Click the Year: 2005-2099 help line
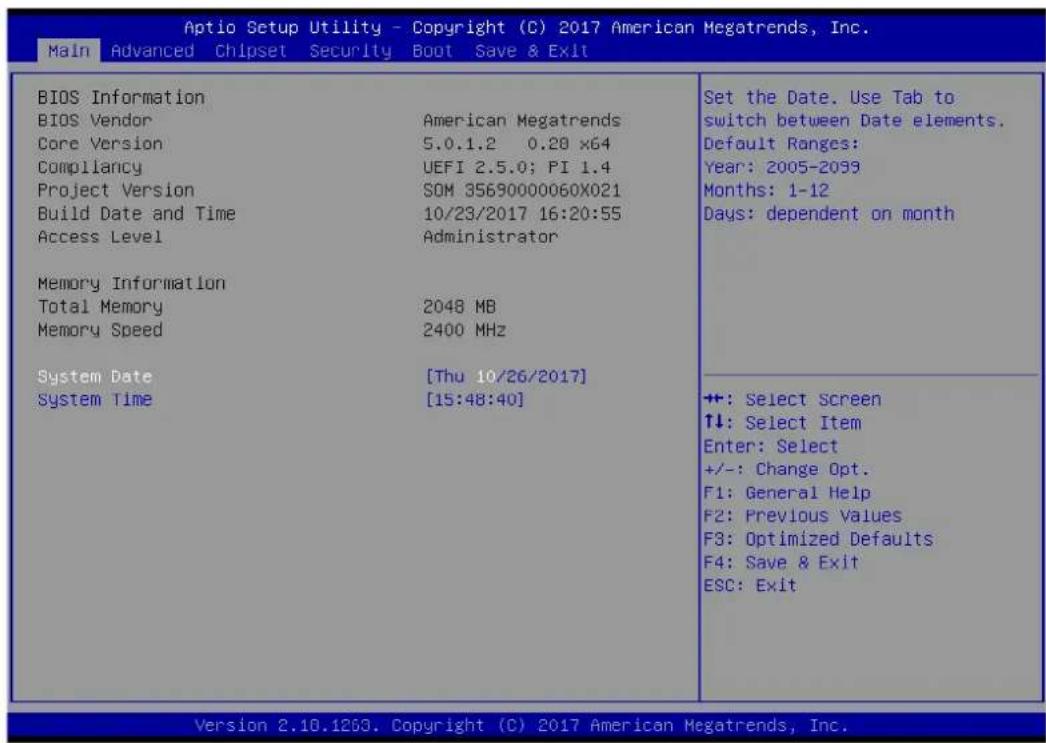The height and width of the screenshot is (743, 1046). [x=782, y=167]
